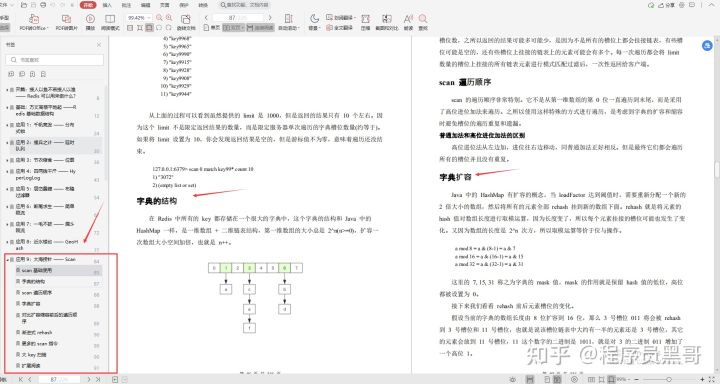The width and height of the screenshot is (720, 384).
Task: Click the open-folder icon in title bar
Action: click(24, 5)
